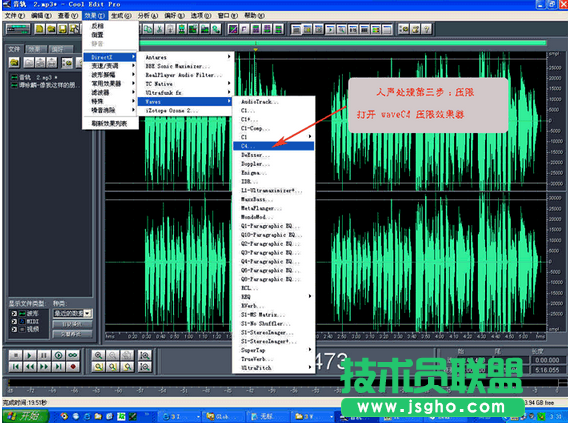Screen dimensions: 568x423
Task: Toggle the 视频 file type checkbox
Action: [14, 329]
